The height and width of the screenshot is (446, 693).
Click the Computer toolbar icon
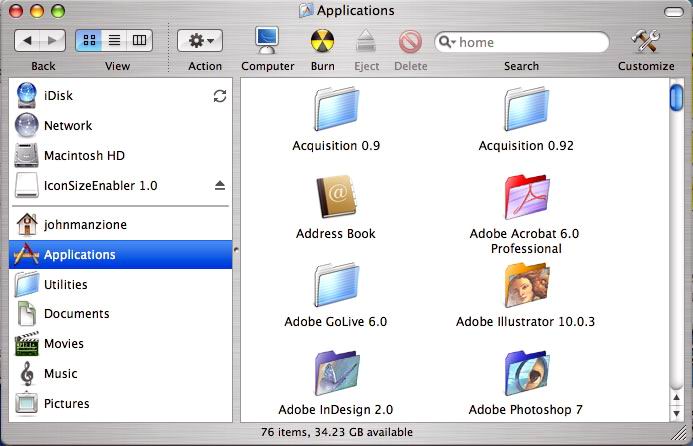(267, 41)
